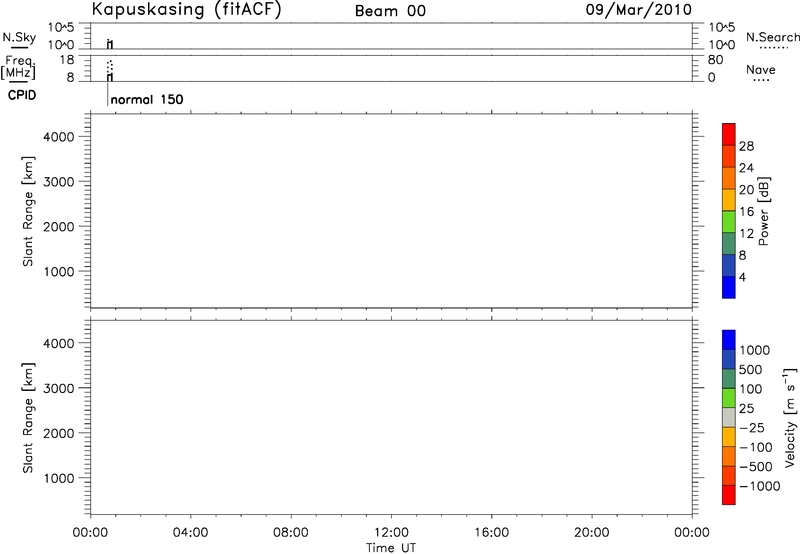This screenshot has width=800, height=554.
Task: Click the data marker in the frequency panel
Action: [110, 71]
